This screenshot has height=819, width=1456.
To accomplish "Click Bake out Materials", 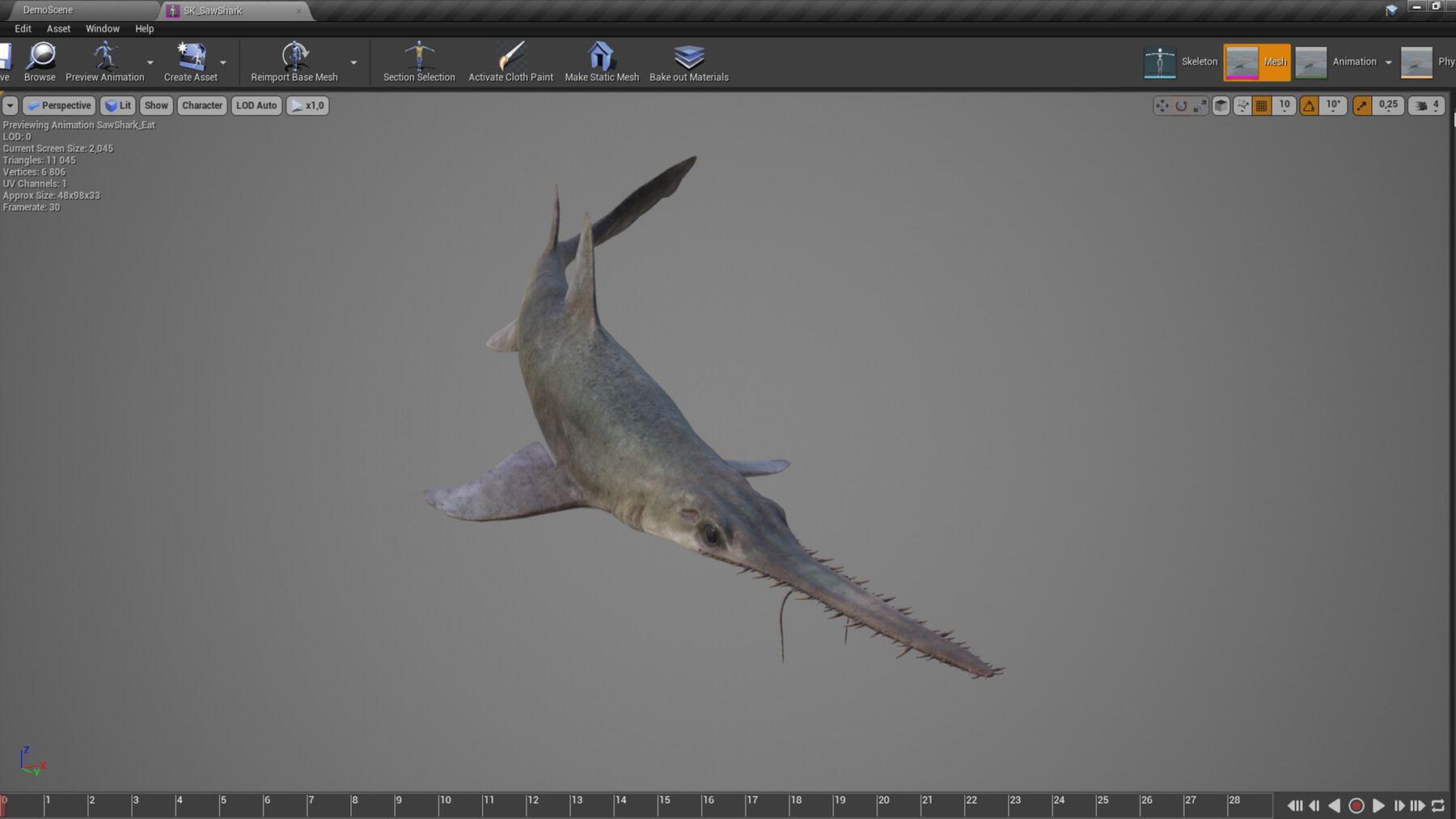I will [x=688, y=61].
